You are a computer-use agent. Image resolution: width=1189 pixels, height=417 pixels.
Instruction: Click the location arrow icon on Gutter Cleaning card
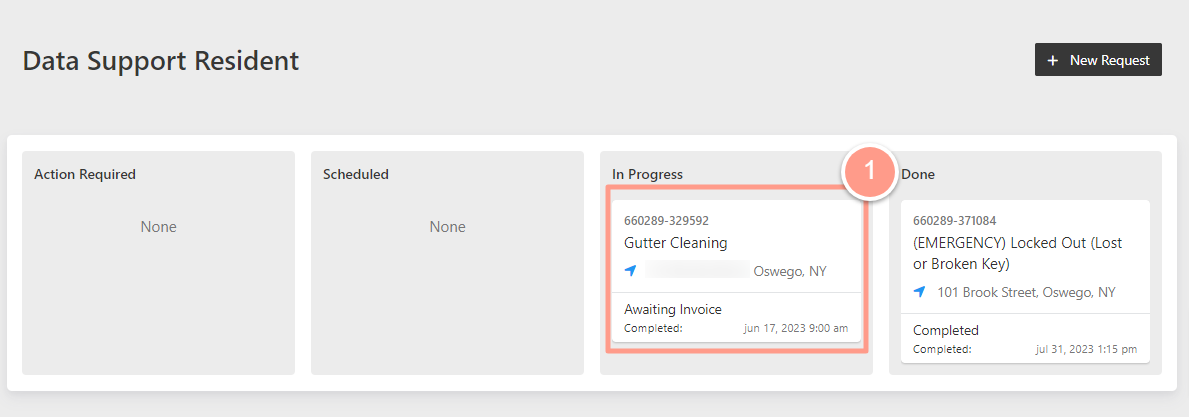click(630, 271)
